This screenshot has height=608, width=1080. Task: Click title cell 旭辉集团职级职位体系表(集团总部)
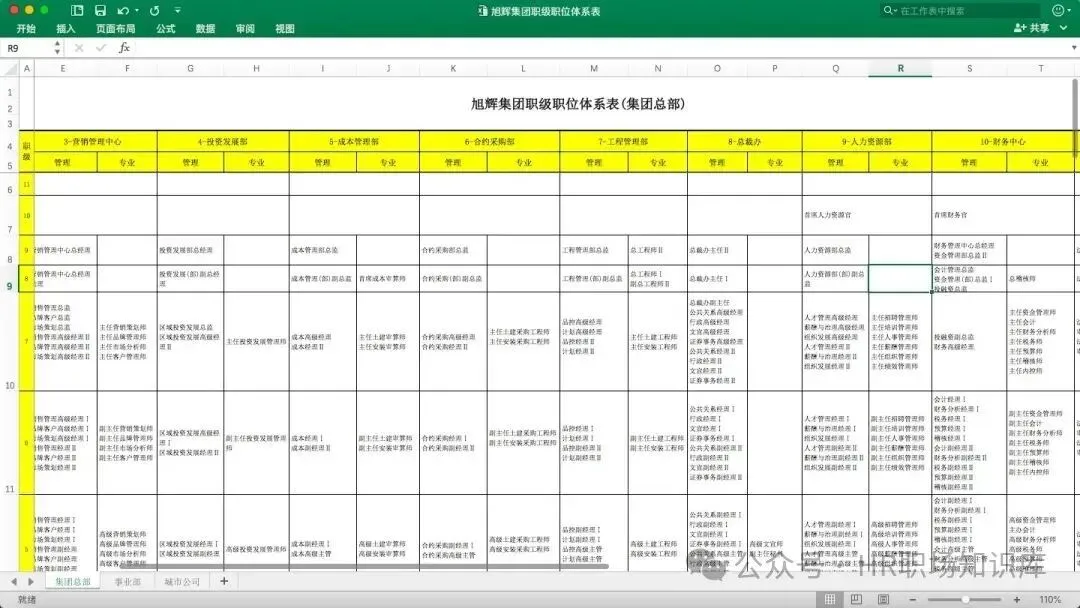[578, 104]
